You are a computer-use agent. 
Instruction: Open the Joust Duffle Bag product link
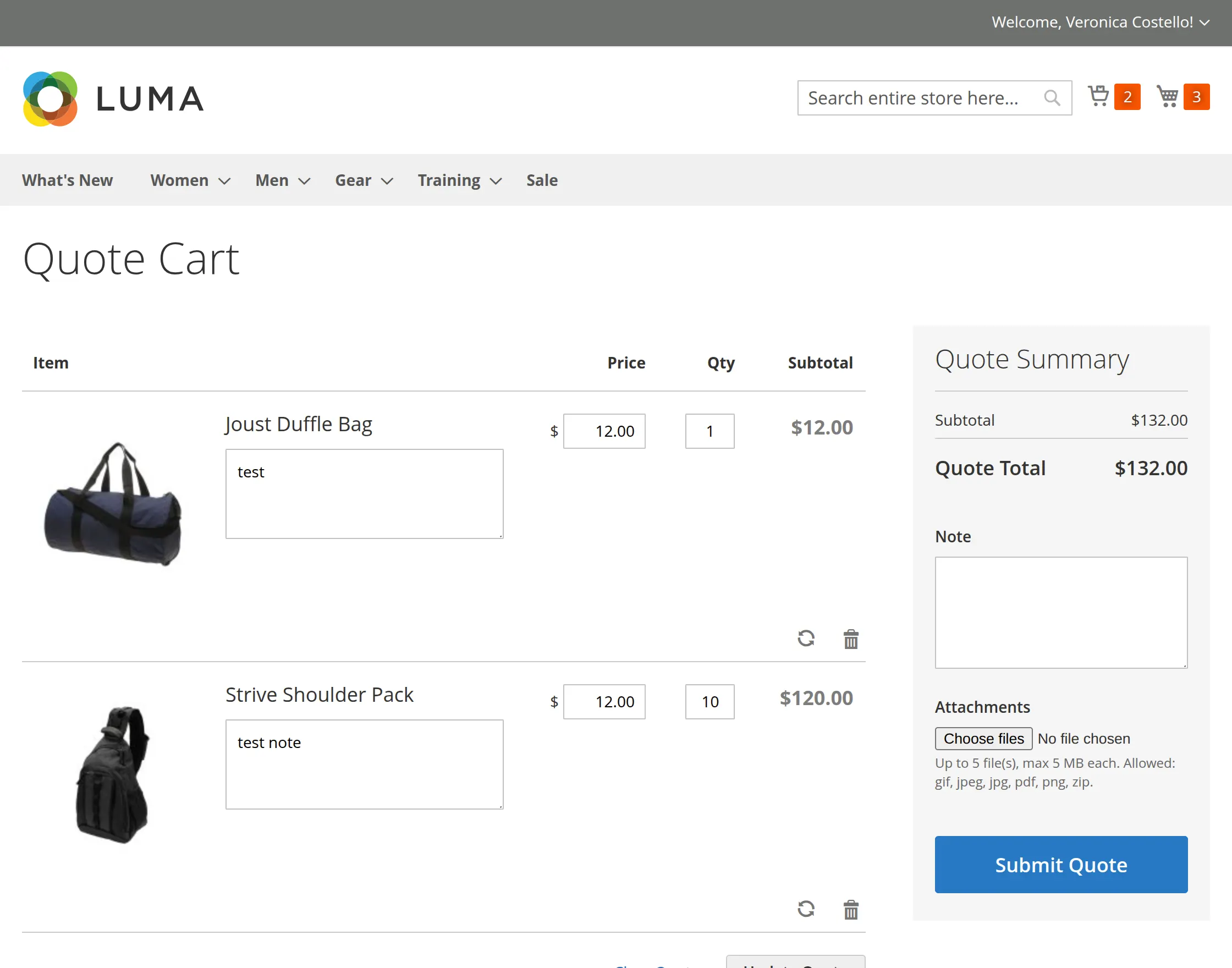pos(299,424)
